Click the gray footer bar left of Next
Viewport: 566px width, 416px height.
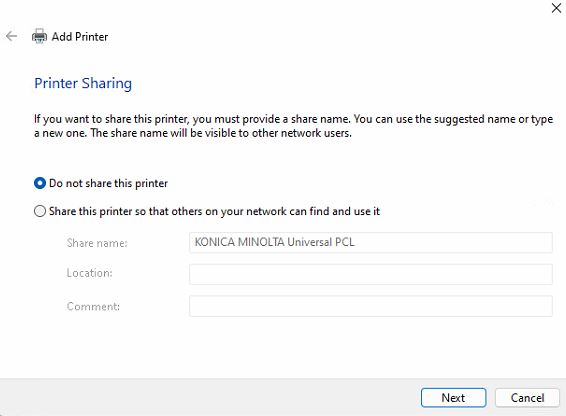209,397
